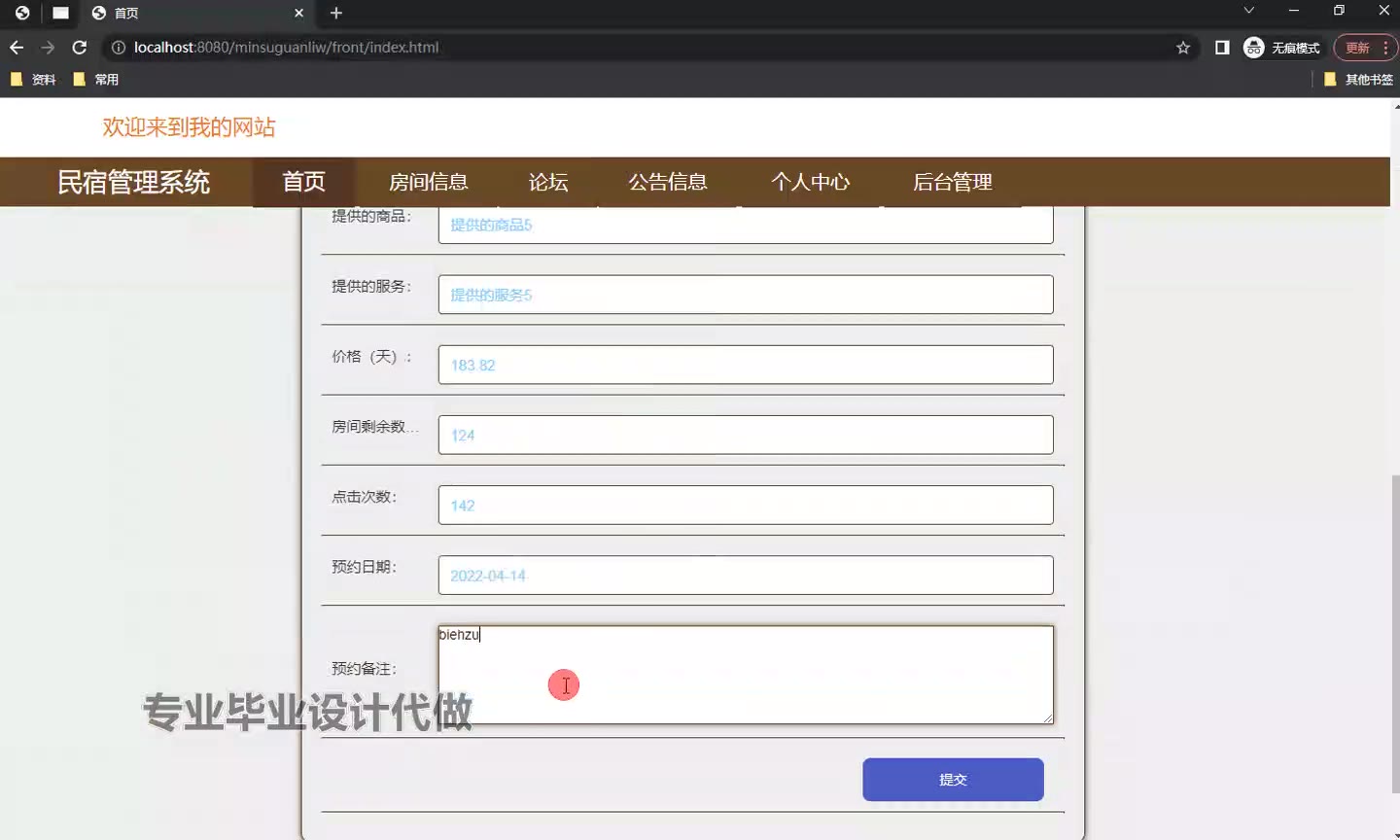1400x840 pixels.
Task: Expand the 其他书签 bookmarks folder
Action: 1358,80
